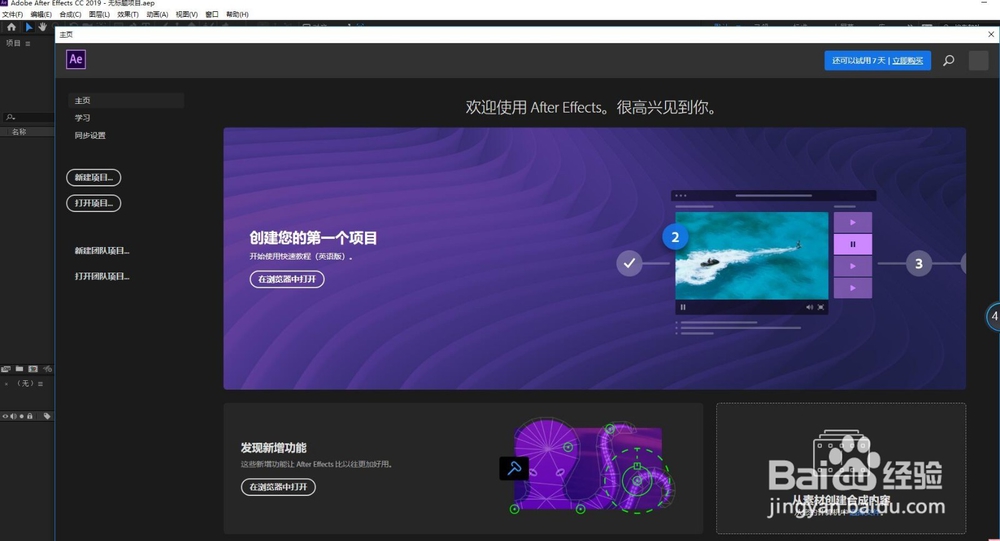Viewport: 1000px width, 541px height.
Task: Click the Ae logo on the home screen
Action: [x=76, y=59]
